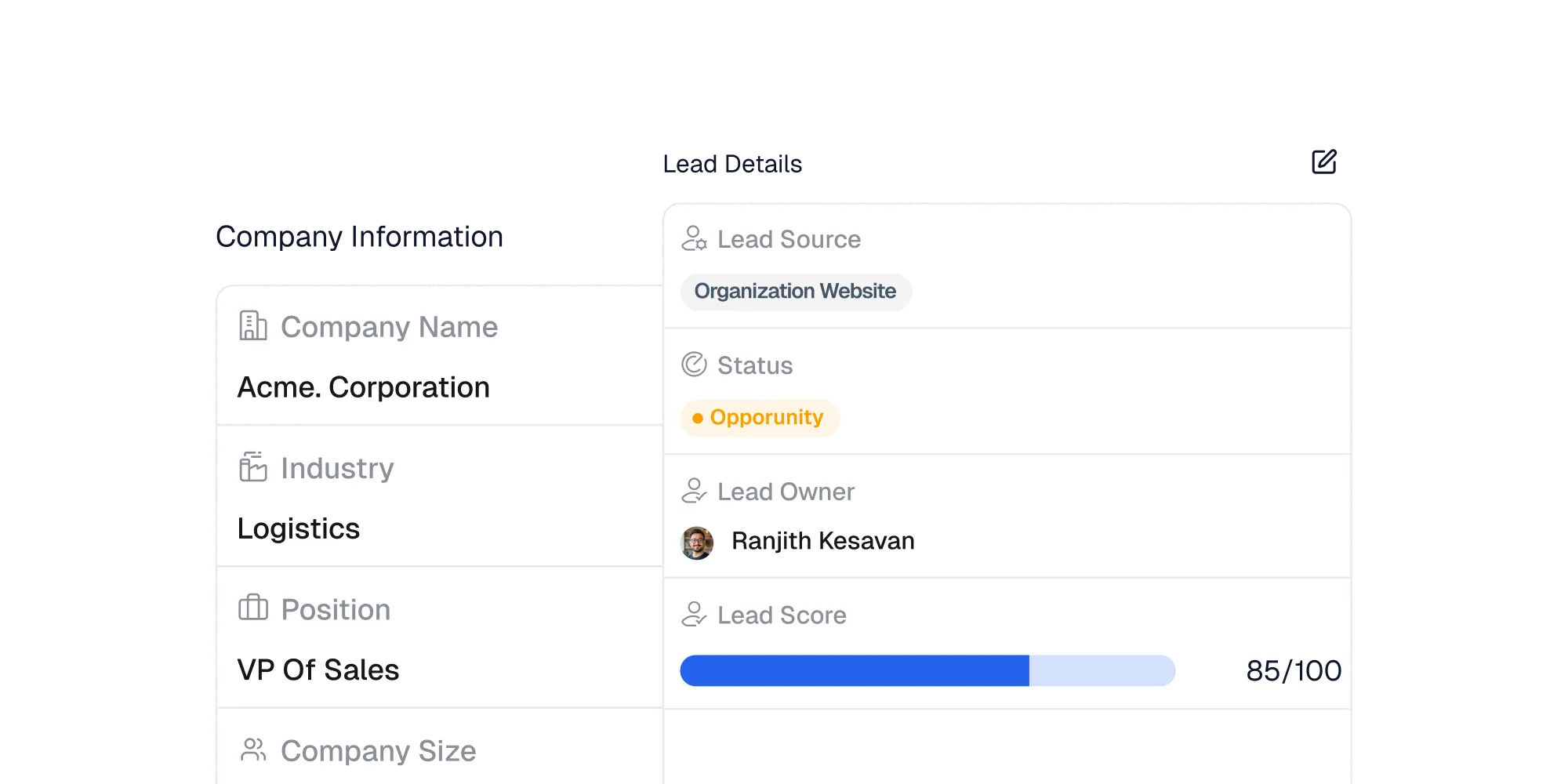Click the Organization Website source tag

(795, 291)
